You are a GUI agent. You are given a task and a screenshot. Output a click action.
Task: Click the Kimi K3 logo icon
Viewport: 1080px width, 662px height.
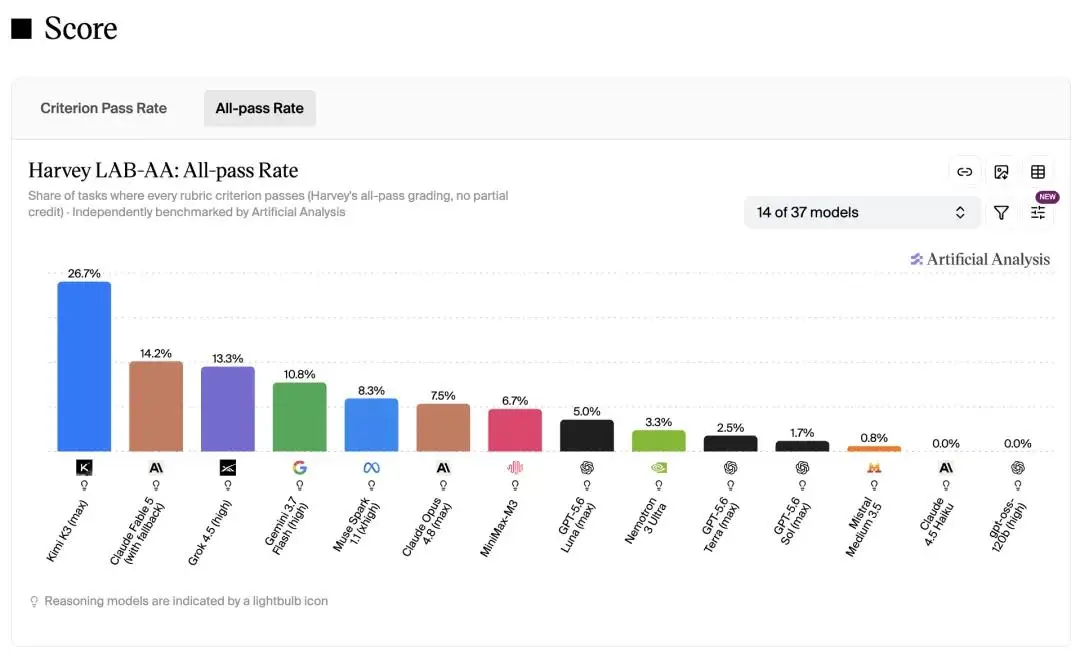pyautogui.click(x=84, y=468)
